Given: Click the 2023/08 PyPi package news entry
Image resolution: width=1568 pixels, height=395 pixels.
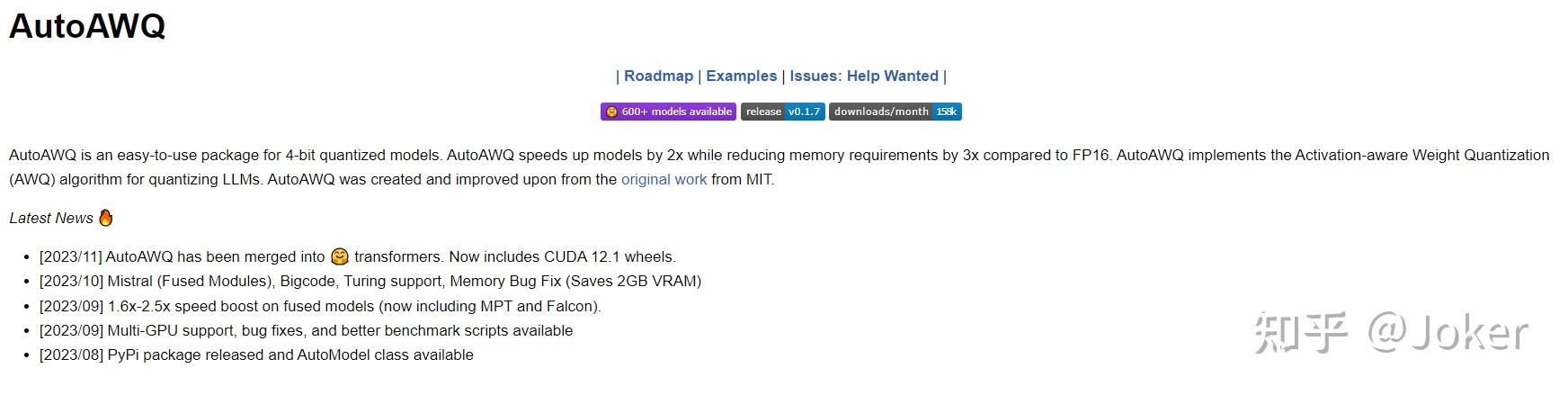Looking at the screenshot, I should (x=256, y=355).
